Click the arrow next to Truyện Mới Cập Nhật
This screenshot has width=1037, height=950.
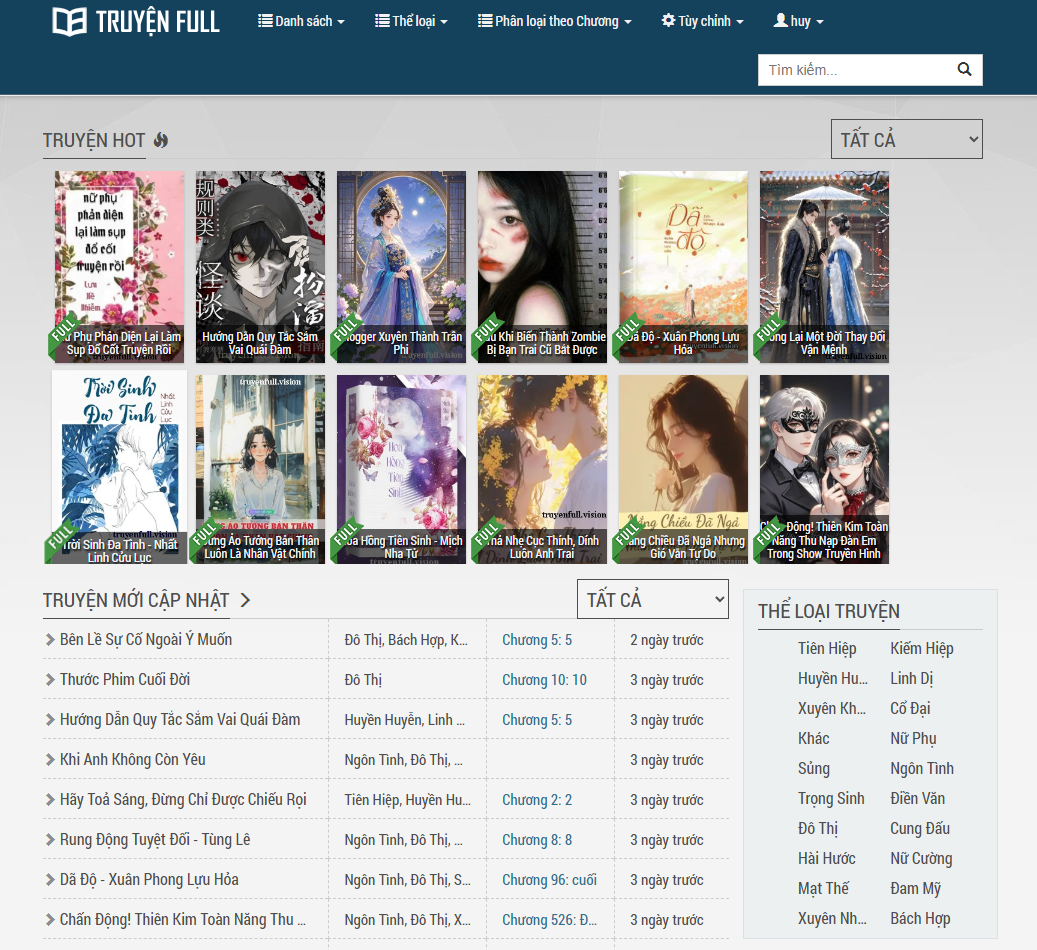(x=246, y=601)
